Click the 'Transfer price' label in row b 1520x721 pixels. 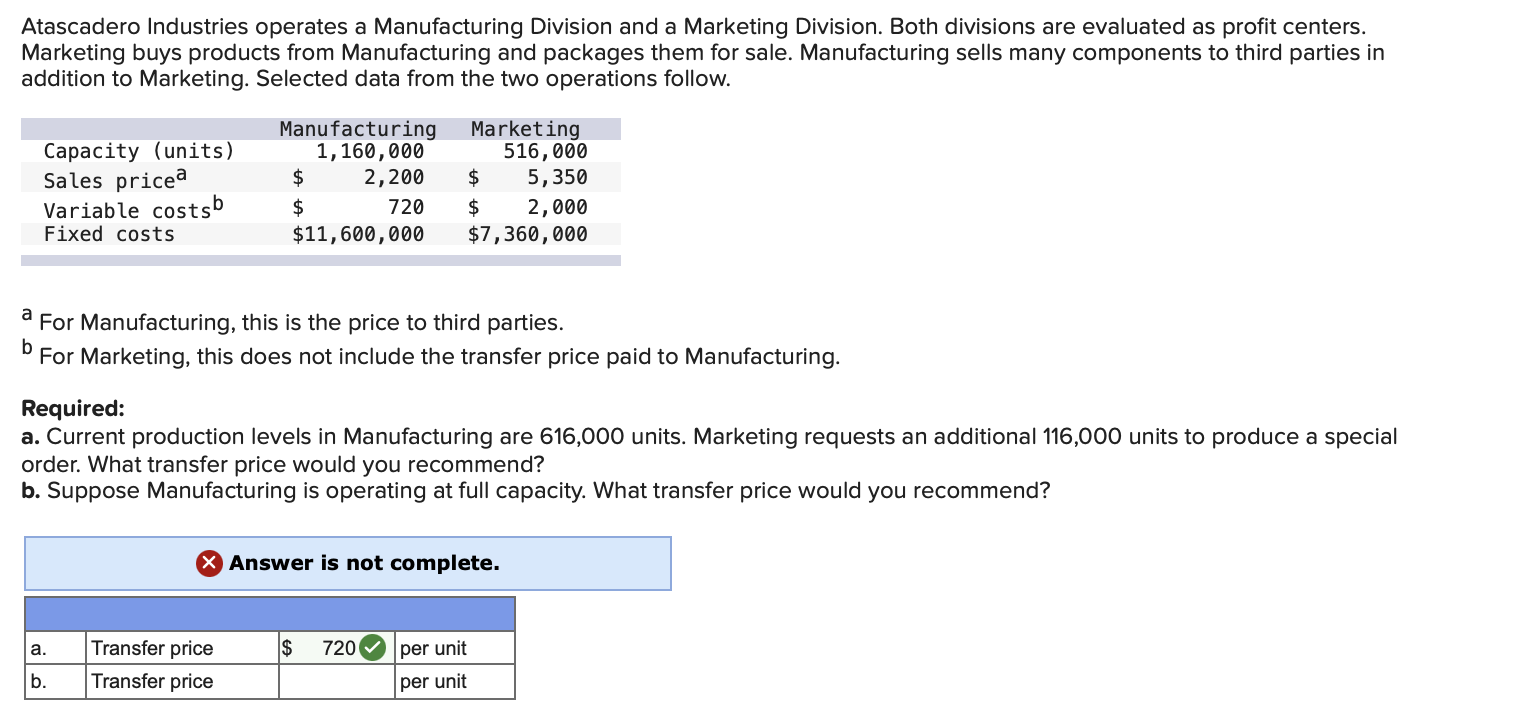(152, 682)
